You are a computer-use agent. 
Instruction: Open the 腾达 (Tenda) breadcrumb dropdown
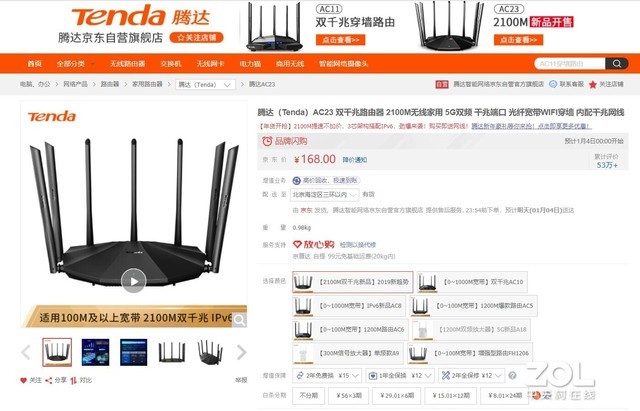coord(205,84)
